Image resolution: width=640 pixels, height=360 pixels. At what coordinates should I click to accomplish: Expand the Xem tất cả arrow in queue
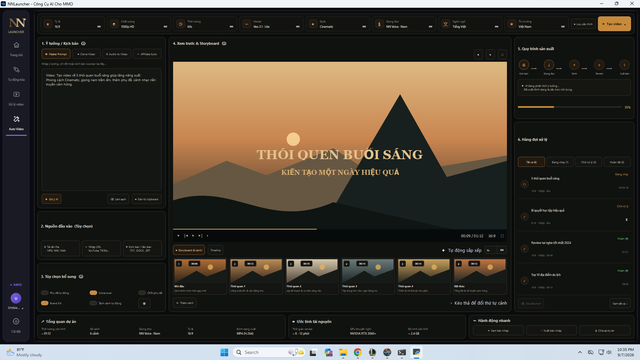click(x=620, y=303)
